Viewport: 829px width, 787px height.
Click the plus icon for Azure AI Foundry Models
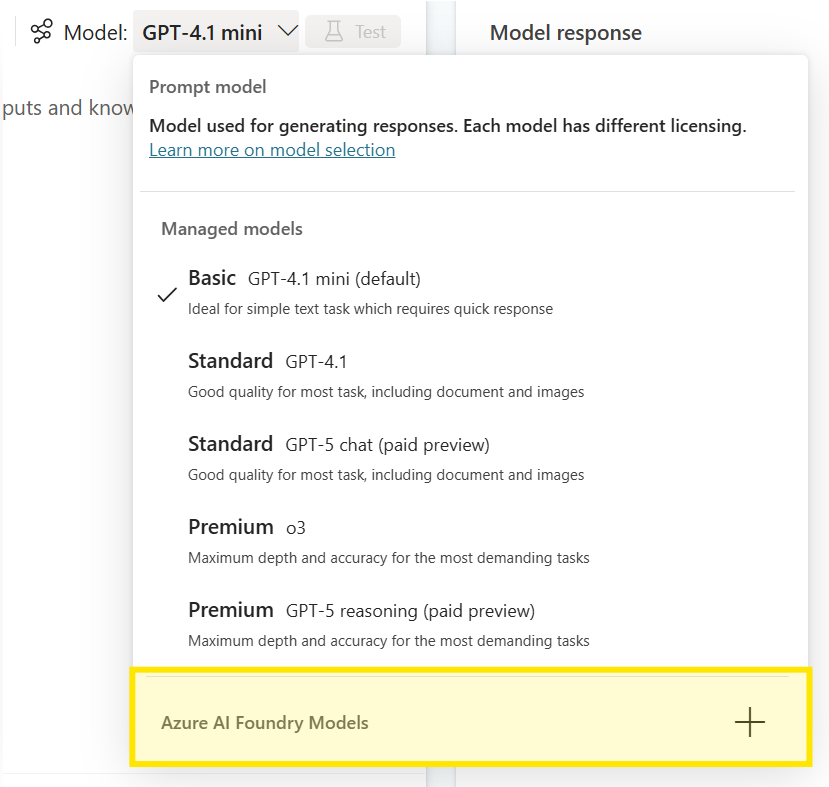coord(750,722)
